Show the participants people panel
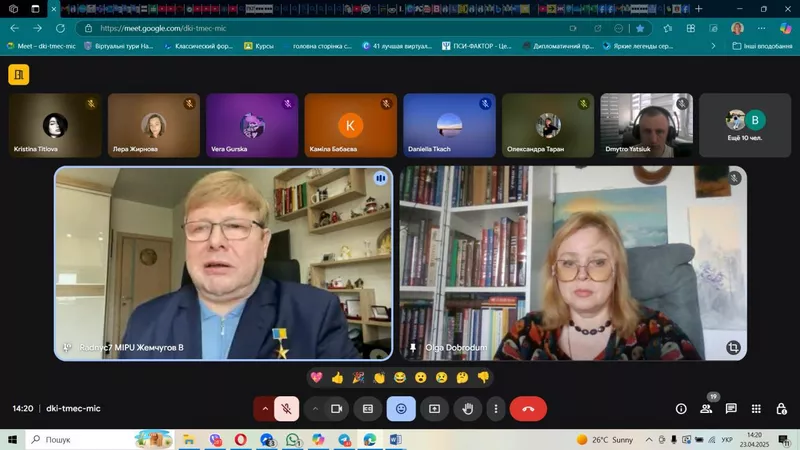This screenshot has width=800, height=450. coord(706,409)
